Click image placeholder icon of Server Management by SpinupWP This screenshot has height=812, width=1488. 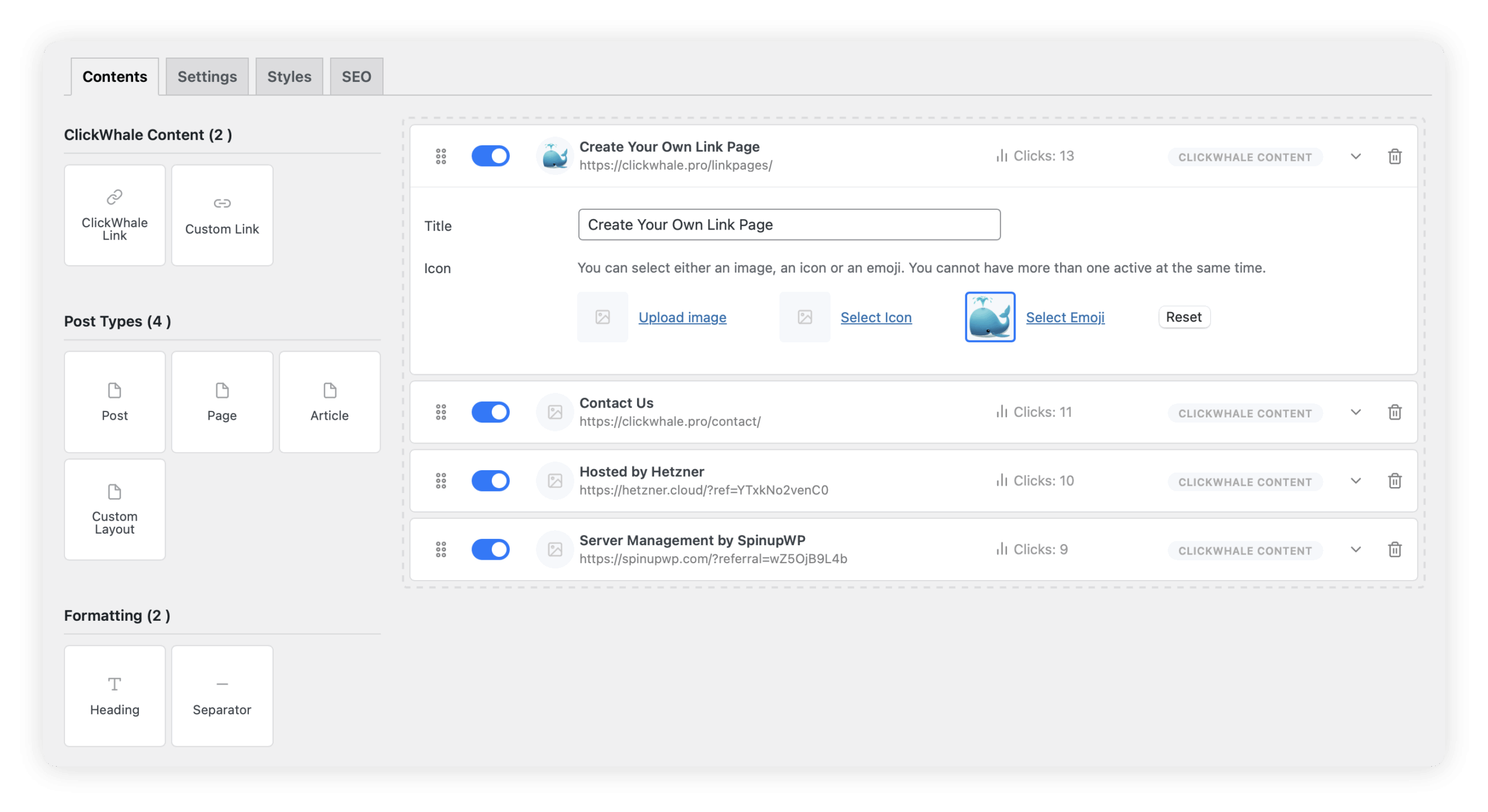[x=555, y=549]
